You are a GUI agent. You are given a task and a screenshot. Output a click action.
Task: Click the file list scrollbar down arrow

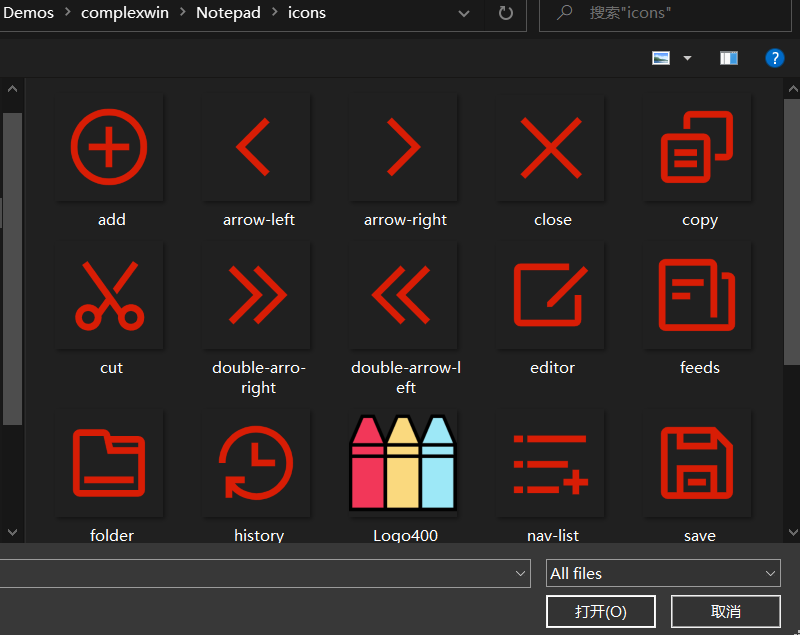[x=793, y=532]
